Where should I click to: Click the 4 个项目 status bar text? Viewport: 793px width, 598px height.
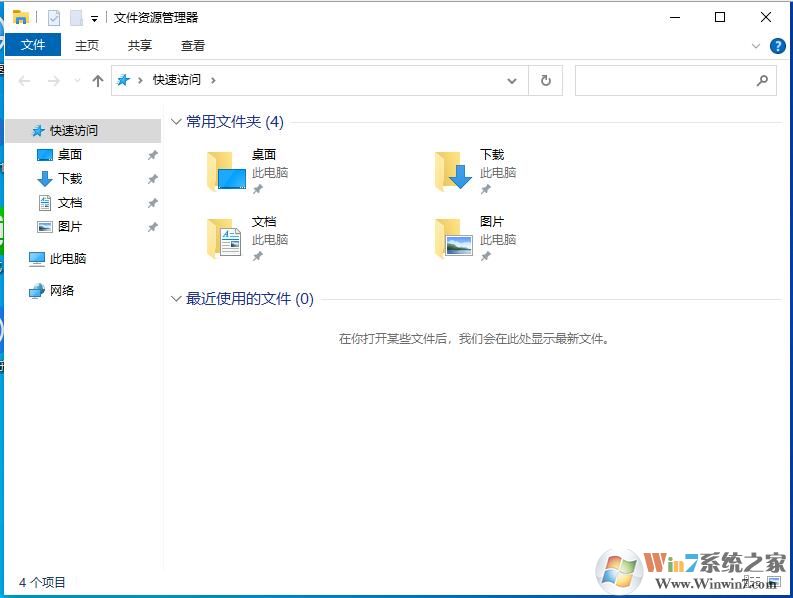pos(42,582)
